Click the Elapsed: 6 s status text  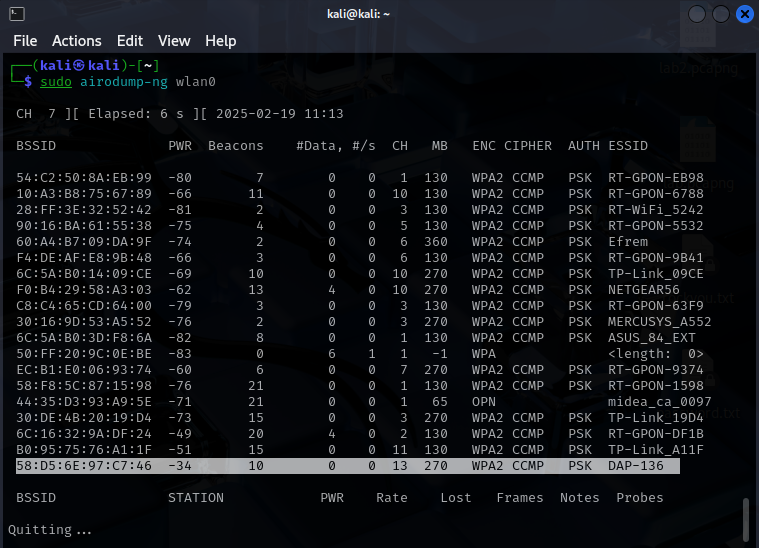(x=136, y=114)
